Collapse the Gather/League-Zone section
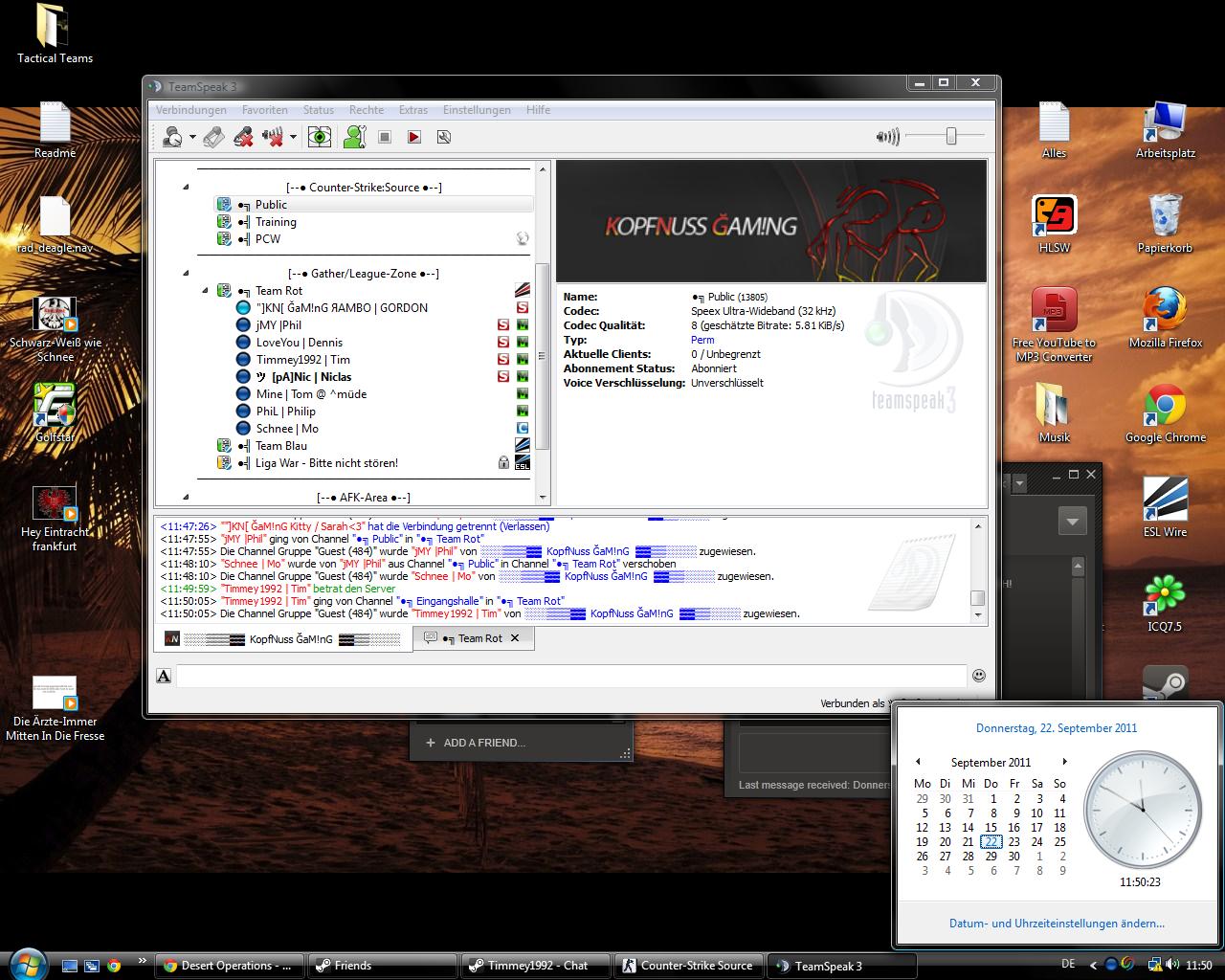Image resolution: width=1225 pixels, height=980 pixels. point(186,274)
